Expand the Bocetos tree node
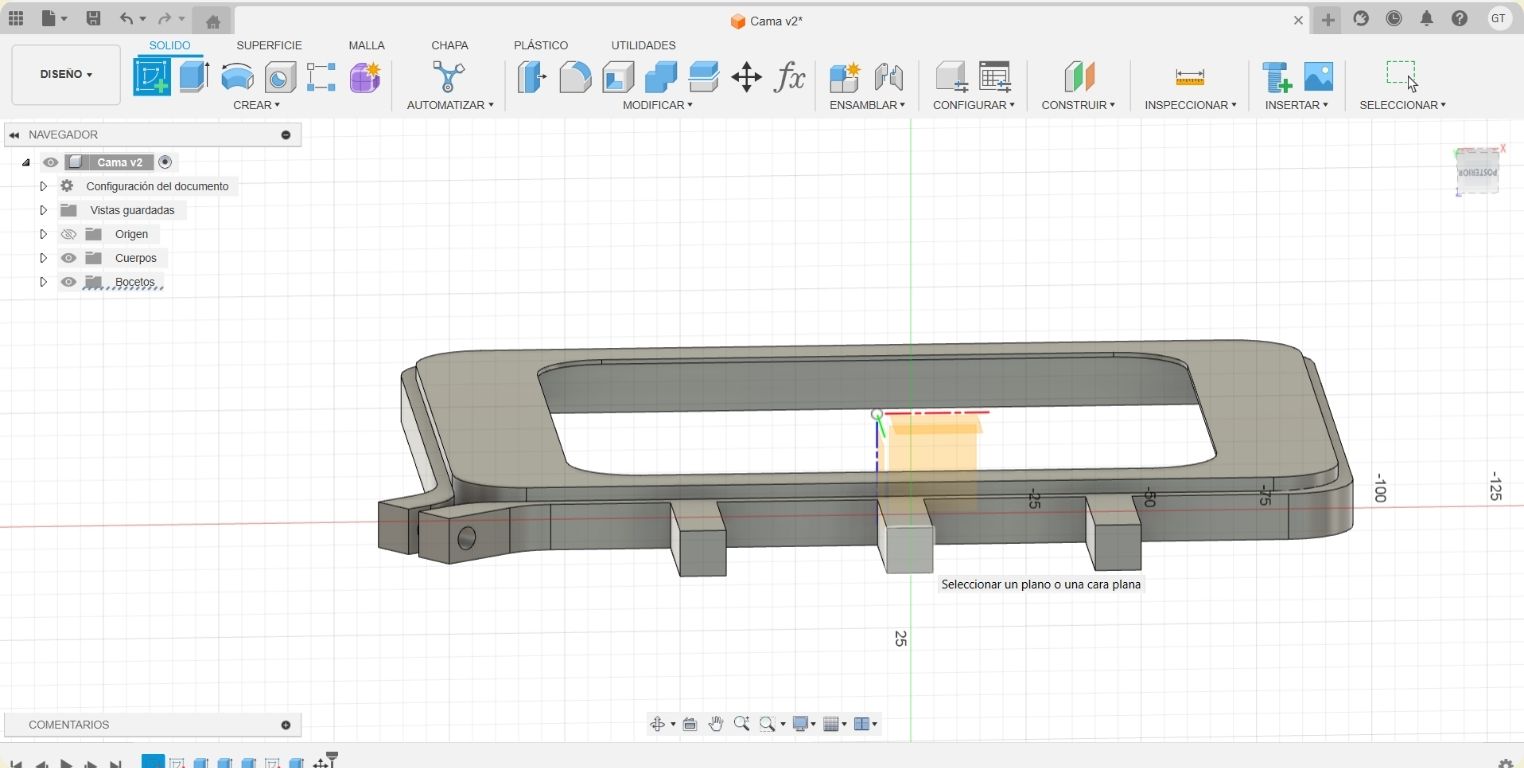The width and height of the screenshot is (1524, 768). 43,282
